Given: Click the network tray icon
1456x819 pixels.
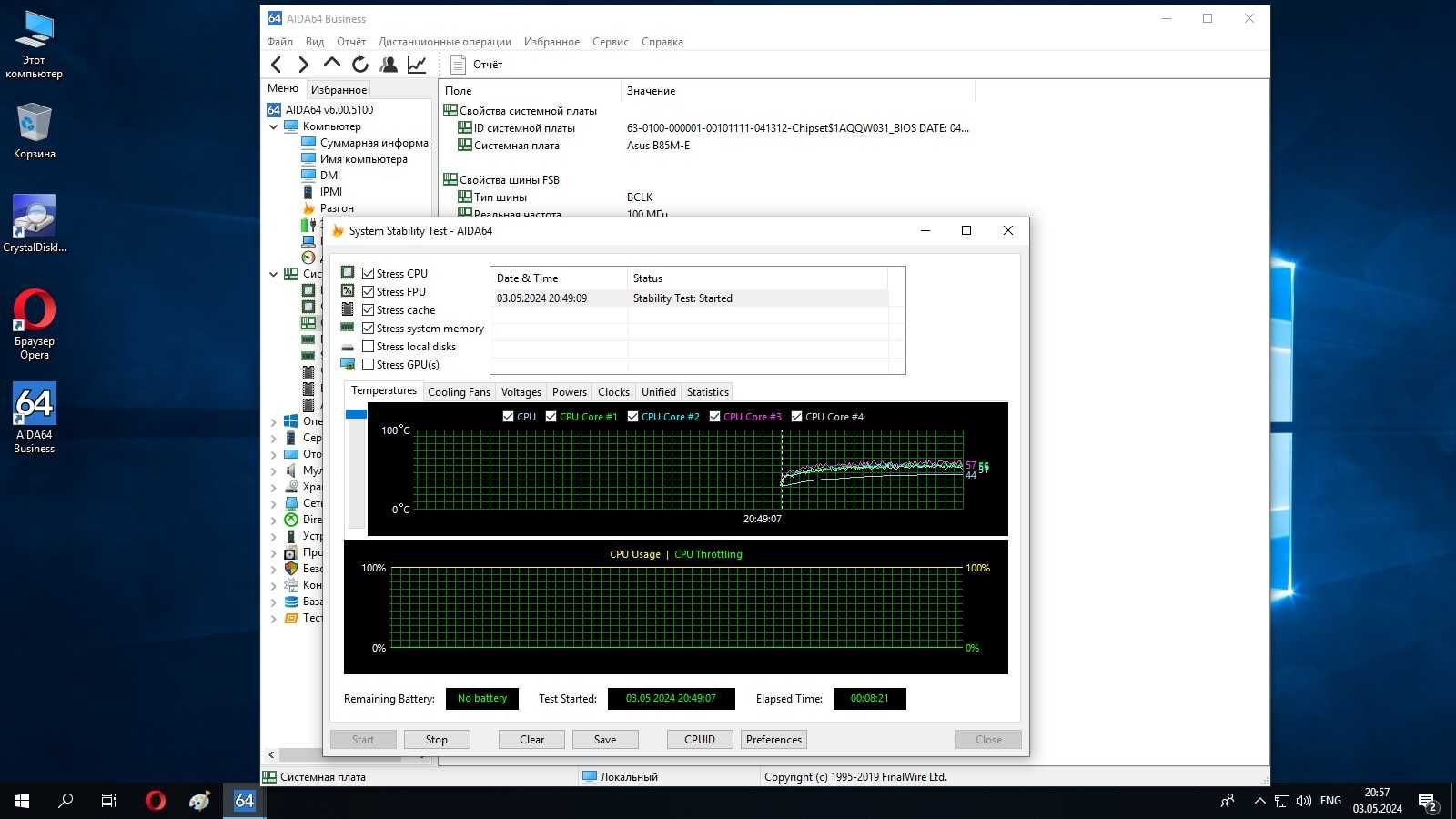Looking at the screenshot, I should 1282,801.
